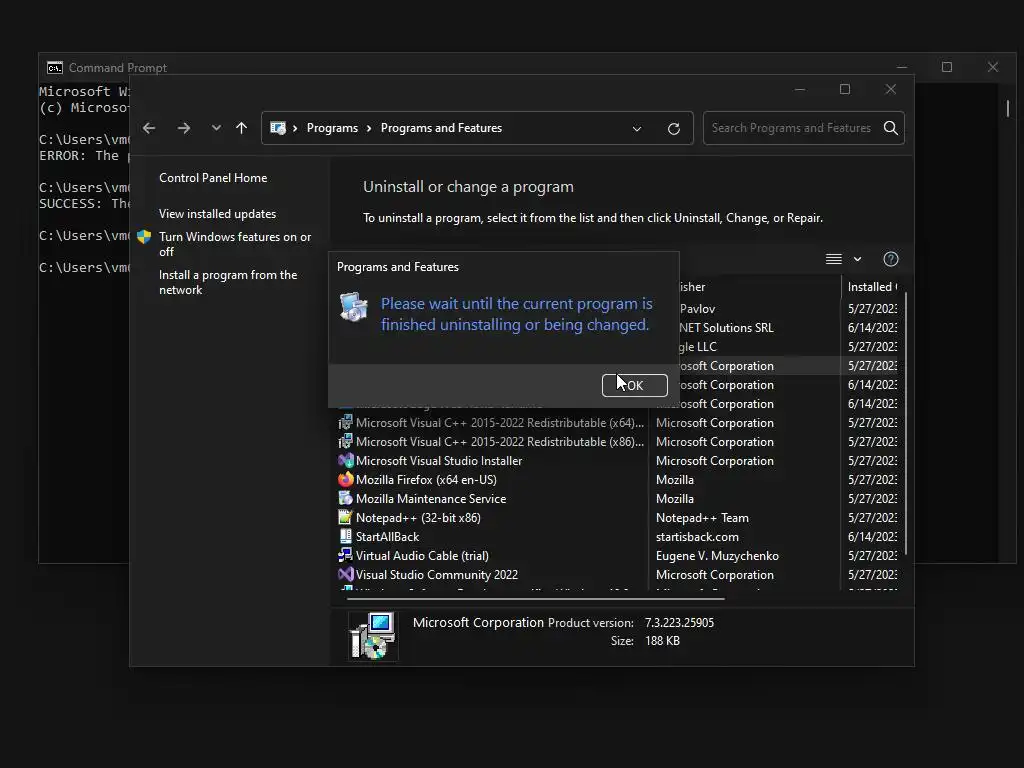Click Notepad++ Team publisher cell
The image size is (1024, 768).
point(702,517)
